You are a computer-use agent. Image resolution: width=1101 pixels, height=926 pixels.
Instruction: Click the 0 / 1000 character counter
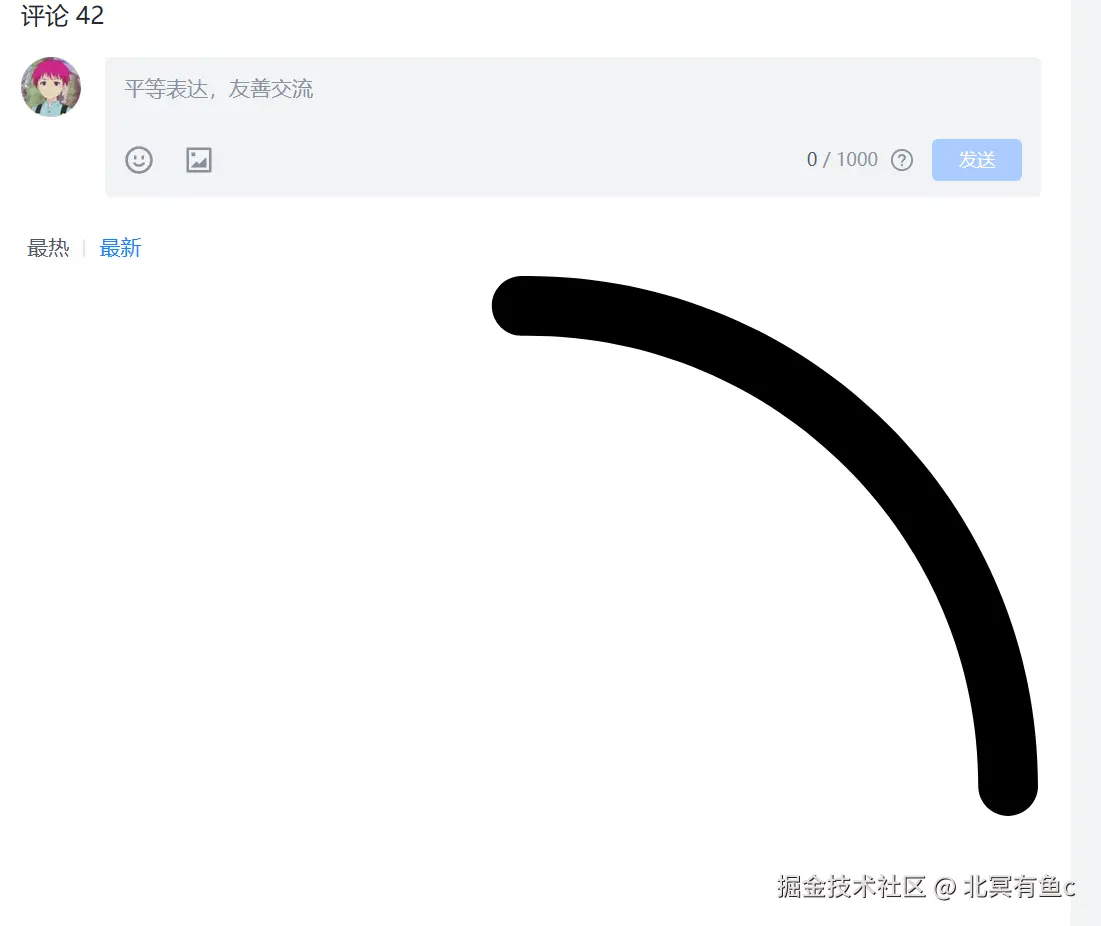coord(840,160)
